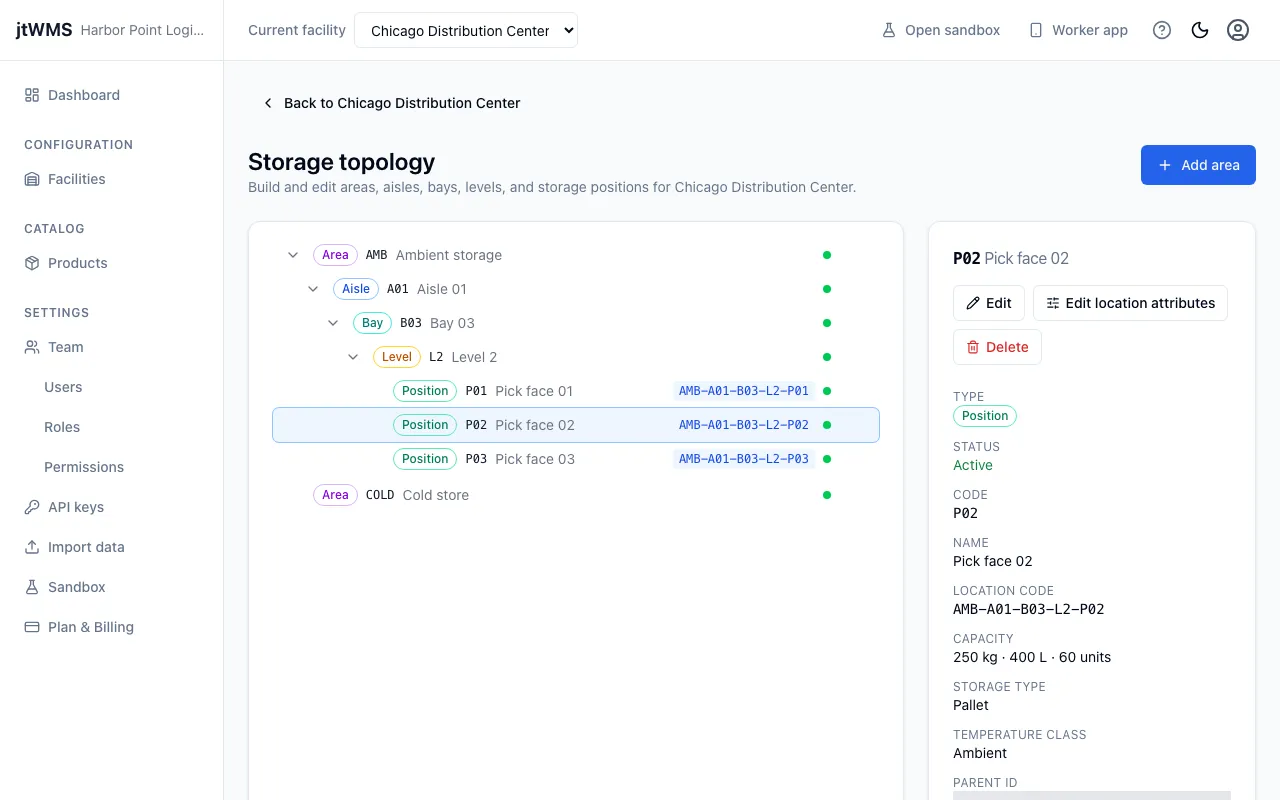Click the capacity value 250 kg · 400 L · 60 units
The height and width of the screenshot is (800, 1280).
point(1032,657)
